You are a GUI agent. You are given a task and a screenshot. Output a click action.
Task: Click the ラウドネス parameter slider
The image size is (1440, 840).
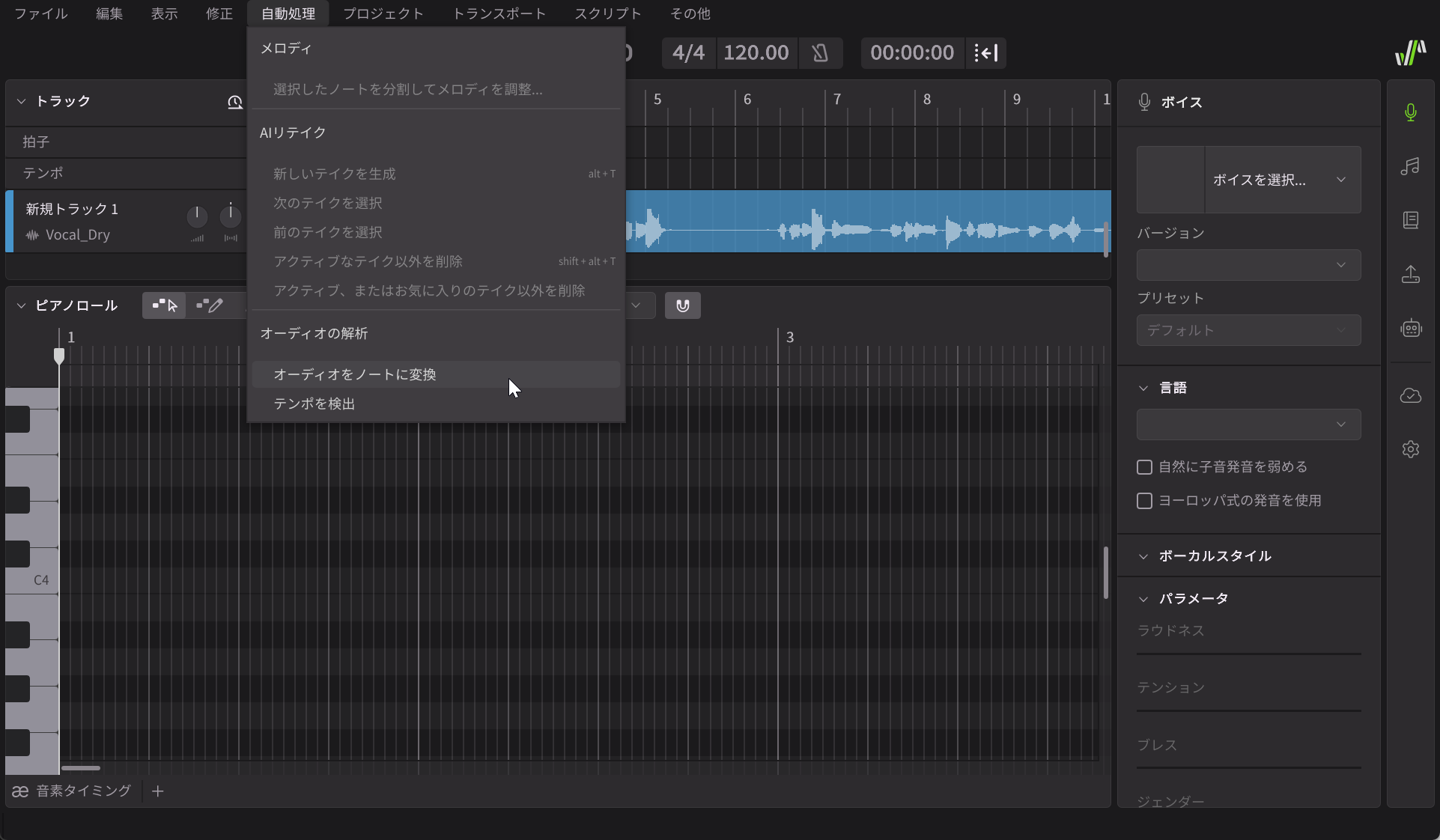(1248, 653)
